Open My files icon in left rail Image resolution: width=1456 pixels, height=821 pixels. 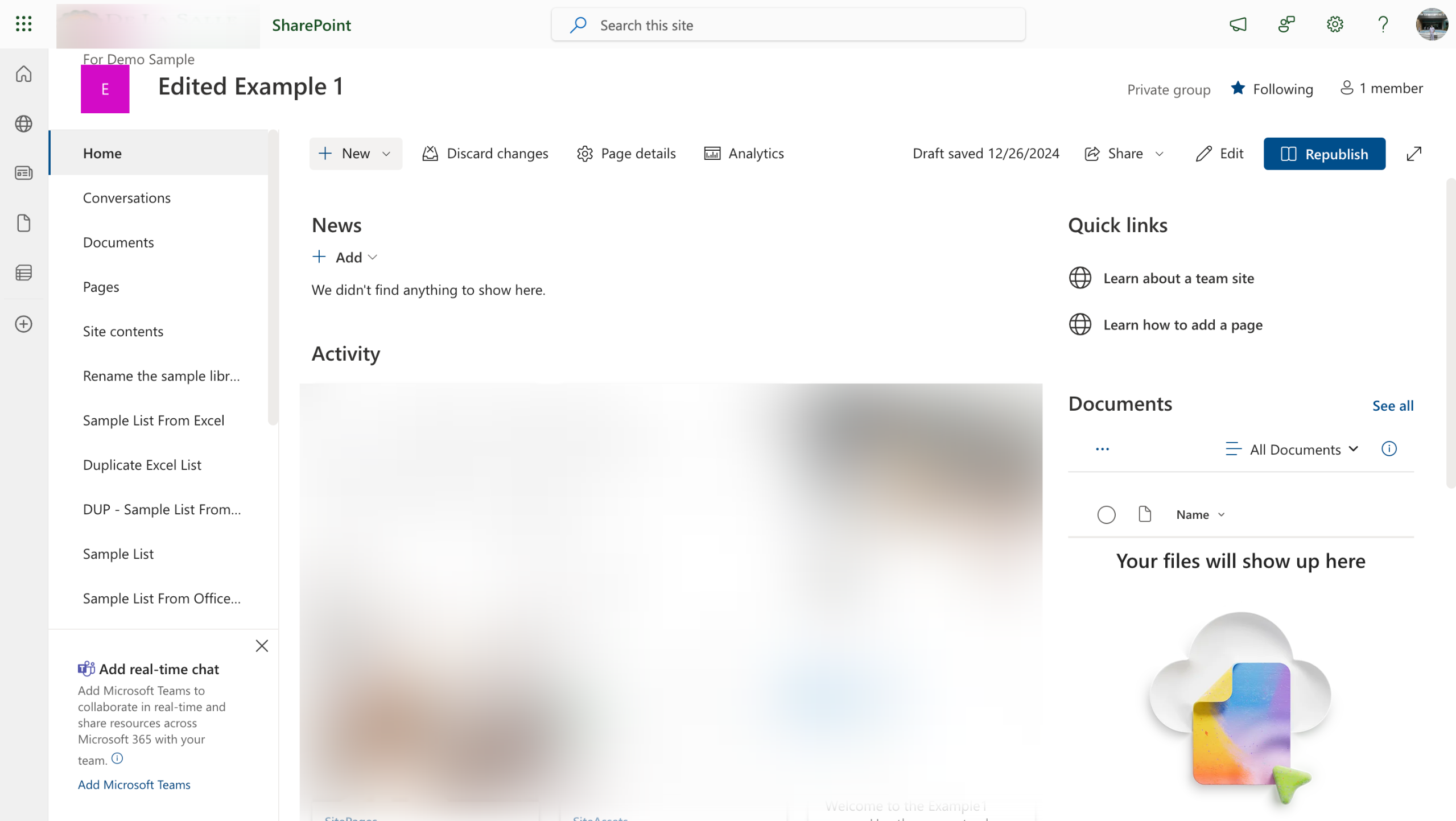click(23, 223)
